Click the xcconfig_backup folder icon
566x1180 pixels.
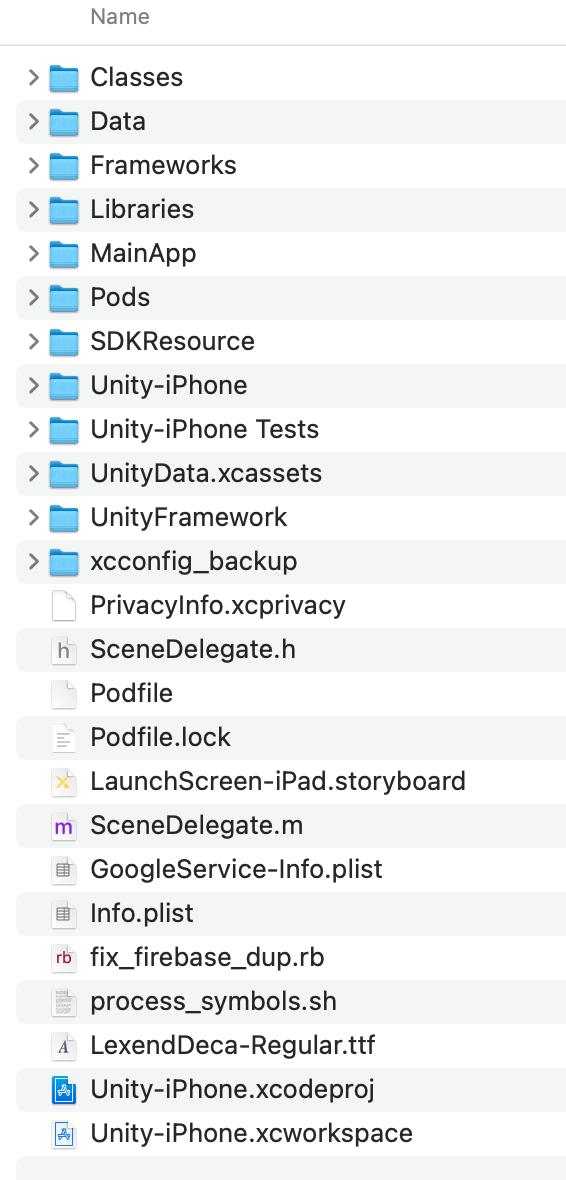[x=64, y=562]
